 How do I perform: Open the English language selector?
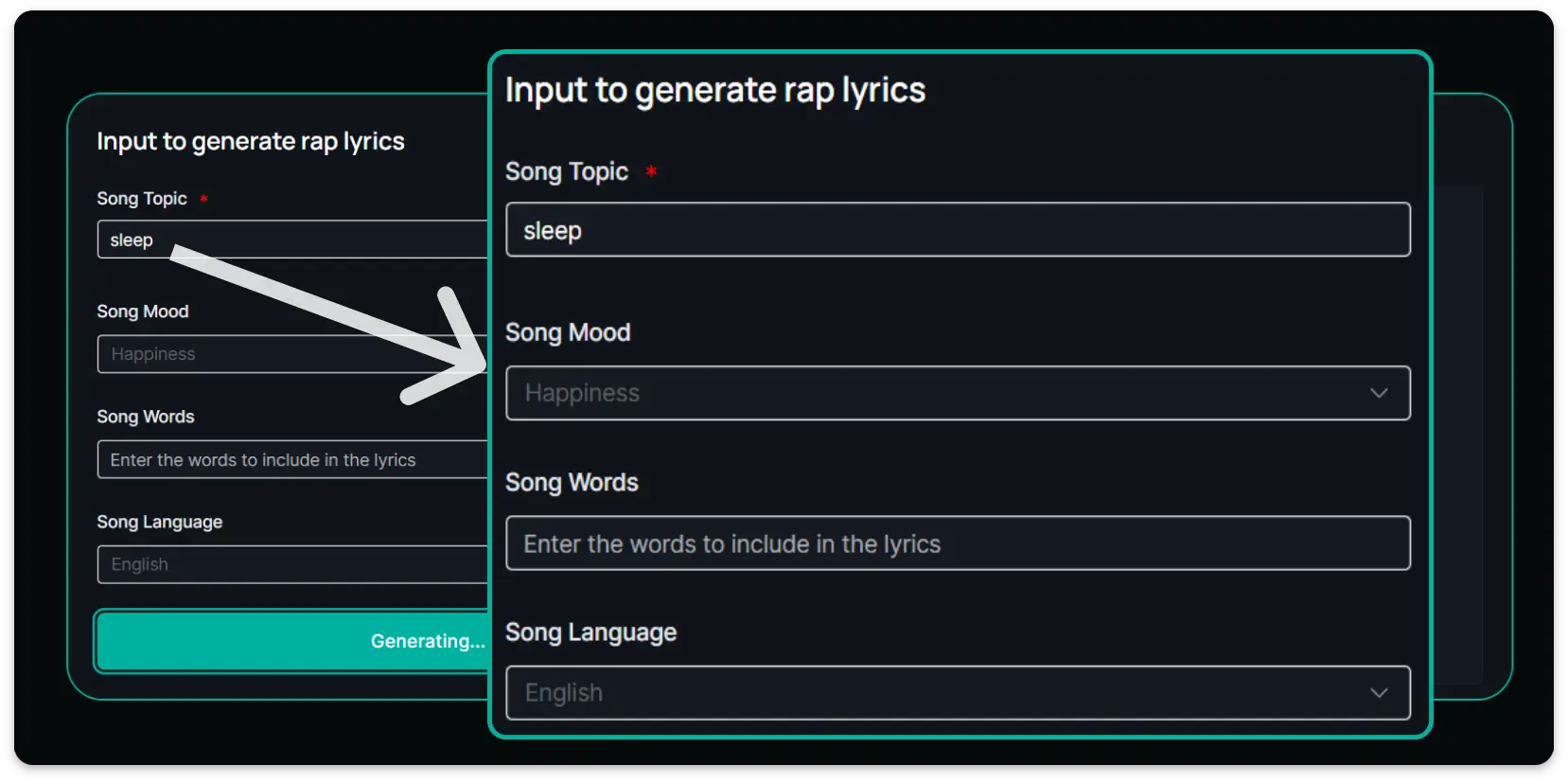[x=958, y=692]
